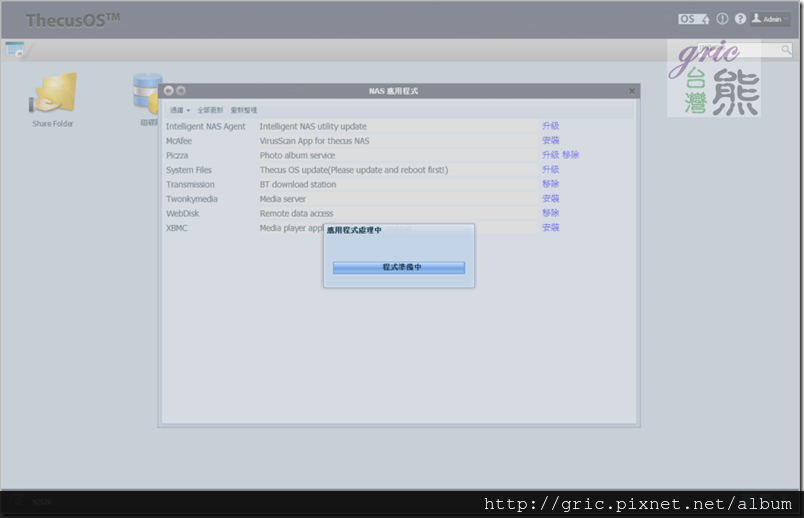804x518 pixels.
Task: Select the XBMC app name
Action: [x=177, y=228]
